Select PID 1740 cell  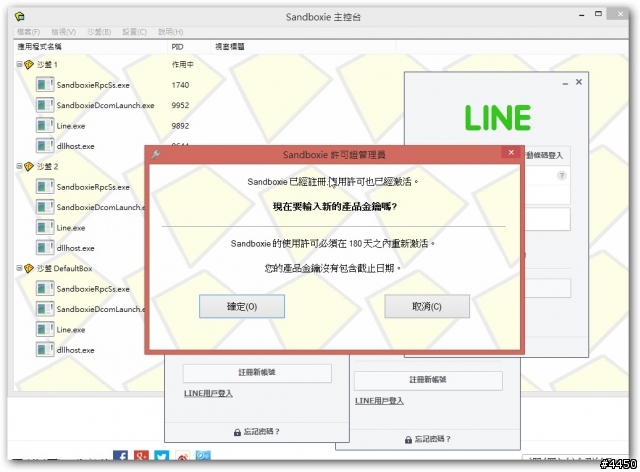[180, 85]
